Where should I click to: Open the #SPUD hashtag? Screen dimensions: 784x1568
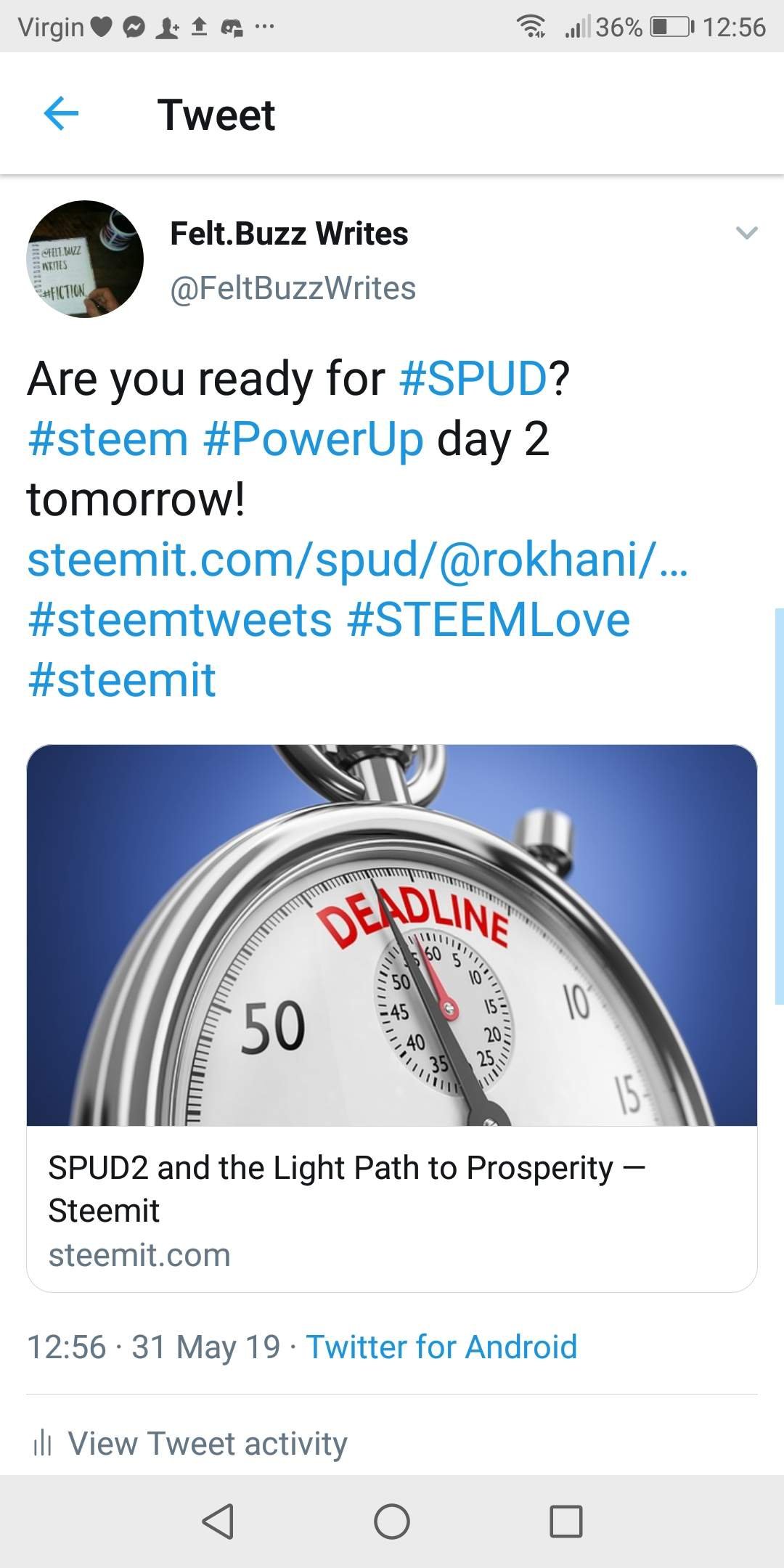coord(473,378)
